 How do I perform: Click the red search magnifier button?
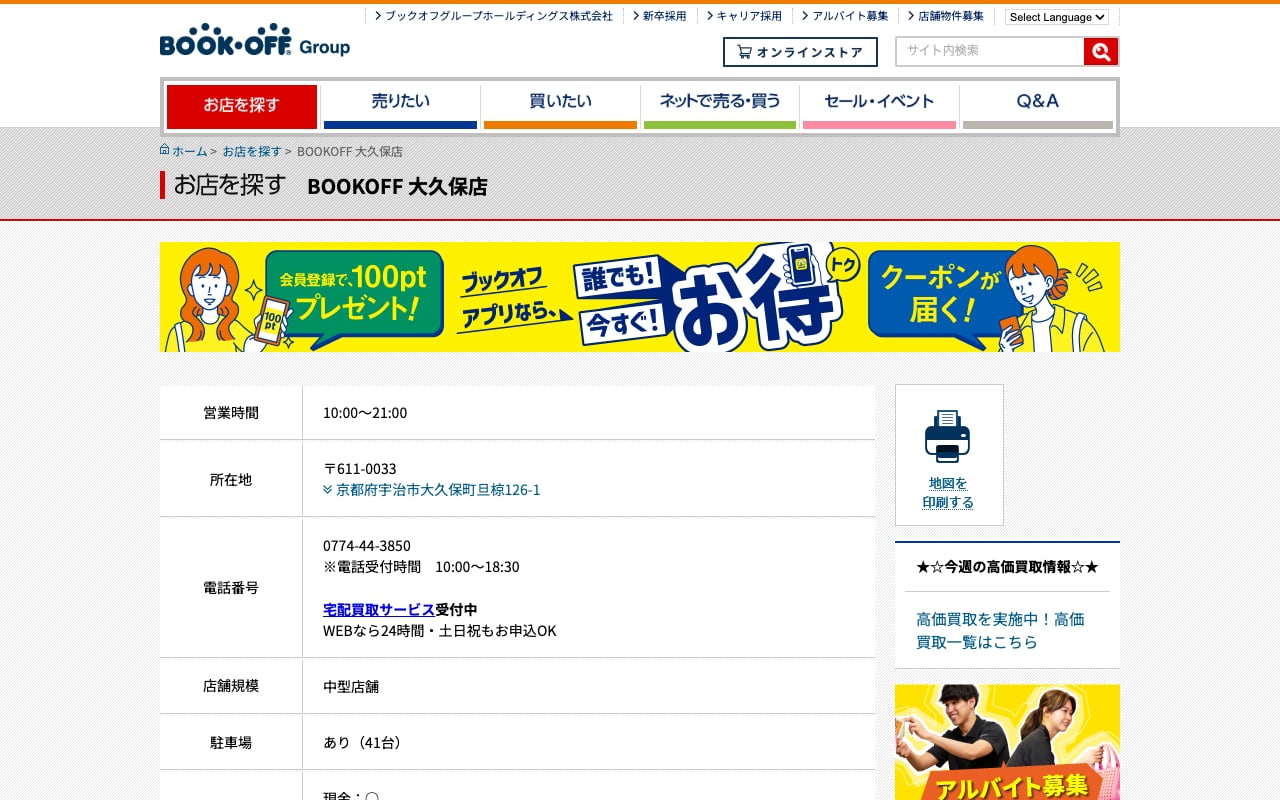[1101, 52]
